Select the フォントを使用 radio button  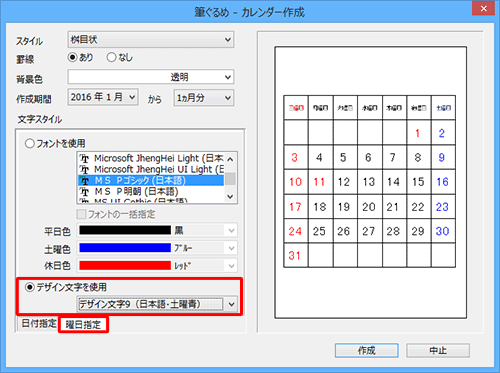coord(30,144)
